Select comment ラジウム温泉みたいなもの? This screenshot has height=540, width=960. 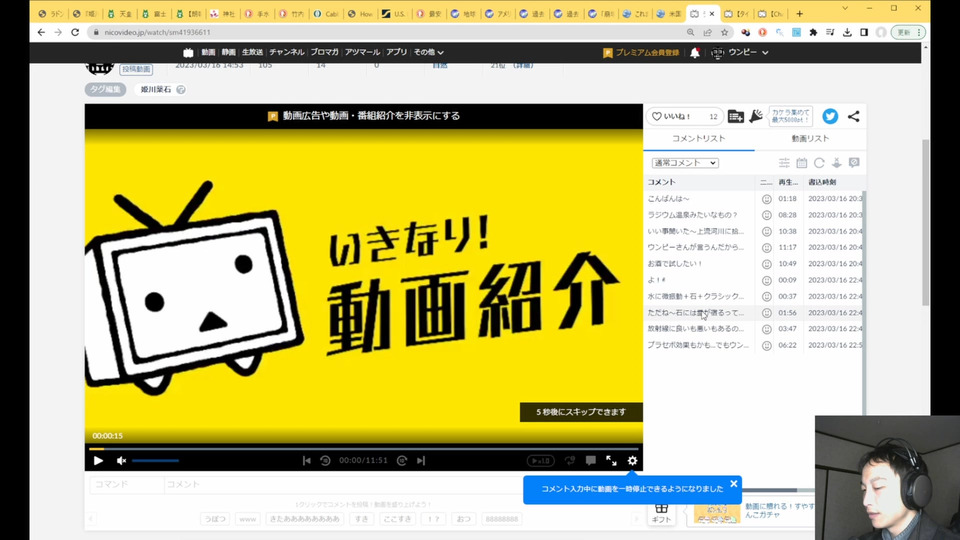(692, 215)
